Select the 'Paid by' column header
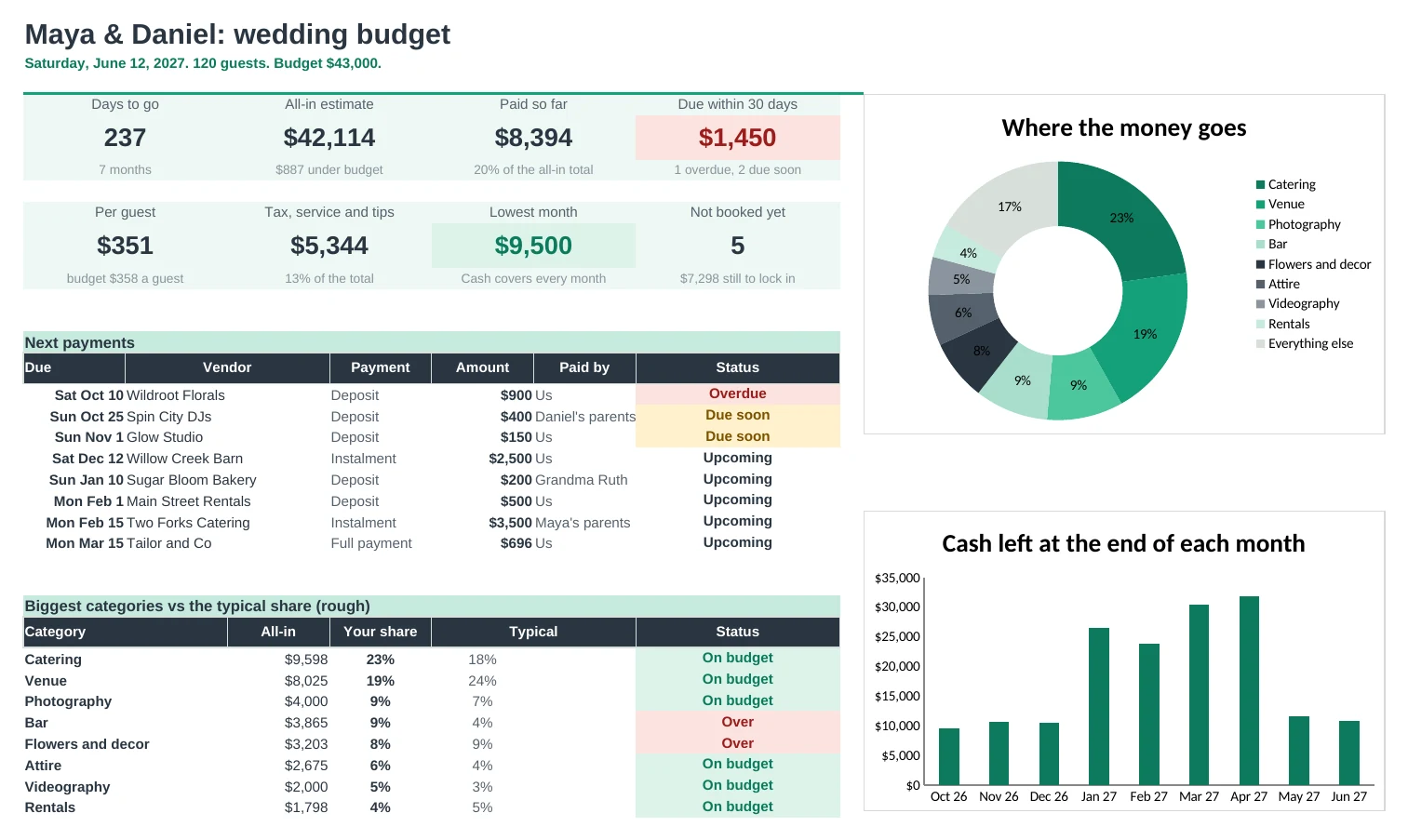Screen dimensions: 1408x840 coord(584,367)
